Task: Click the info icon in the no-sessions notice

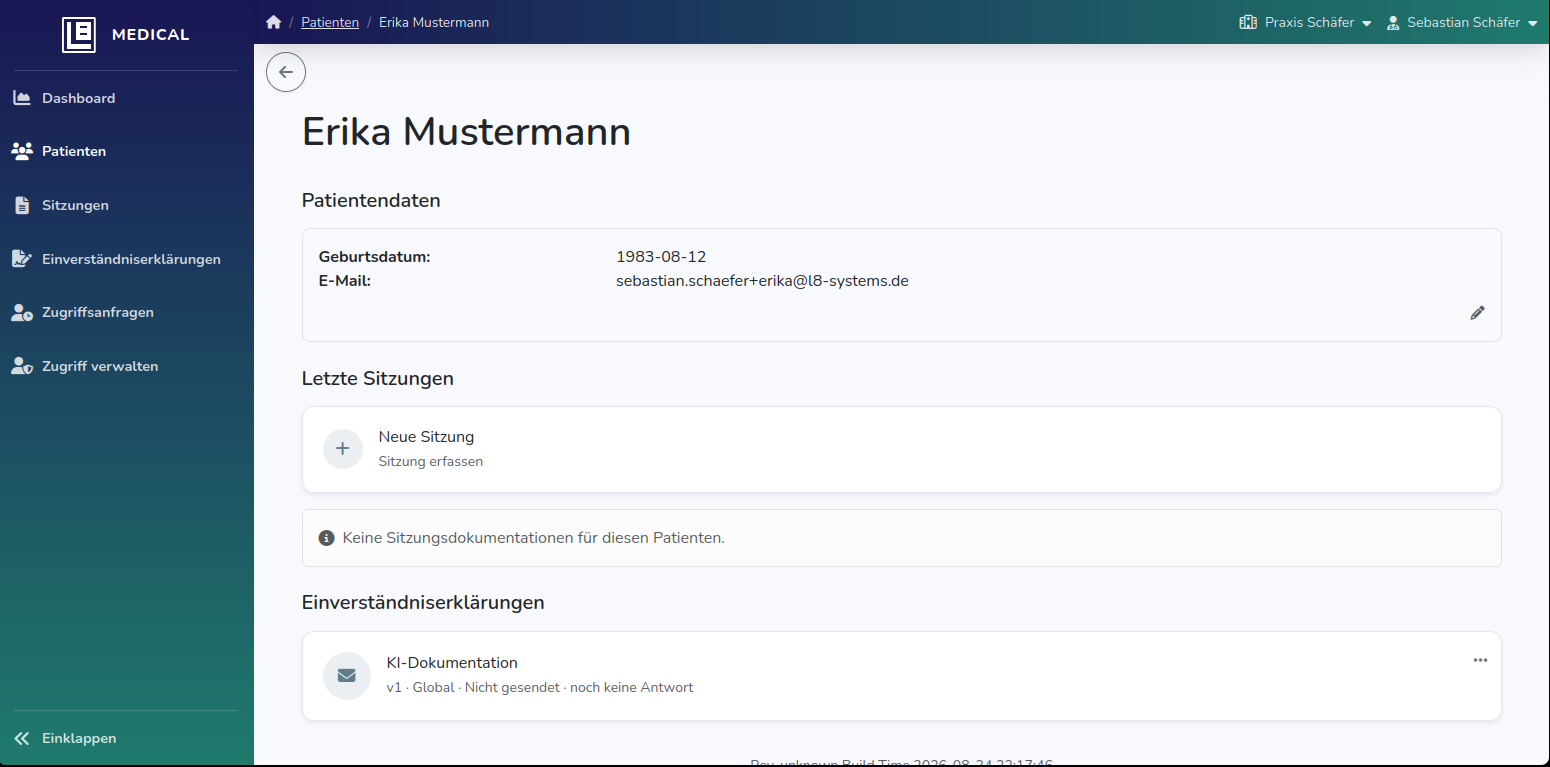Action: [x=326, y=538]
